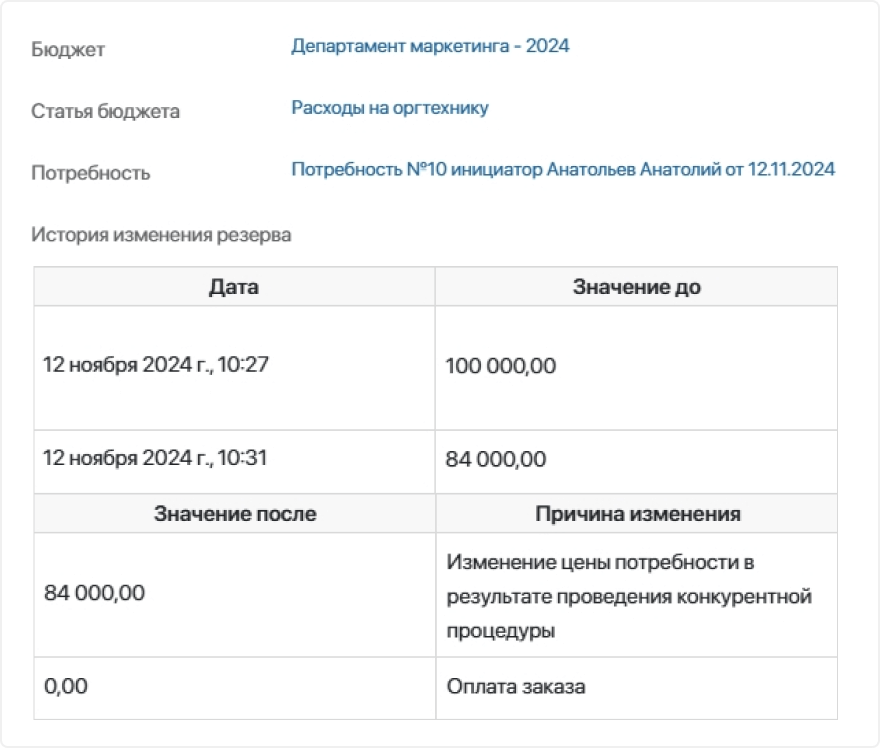Select the 100 000,00 value cell
The width and height of the screenshot is (880, 748).
pos(636,368)
